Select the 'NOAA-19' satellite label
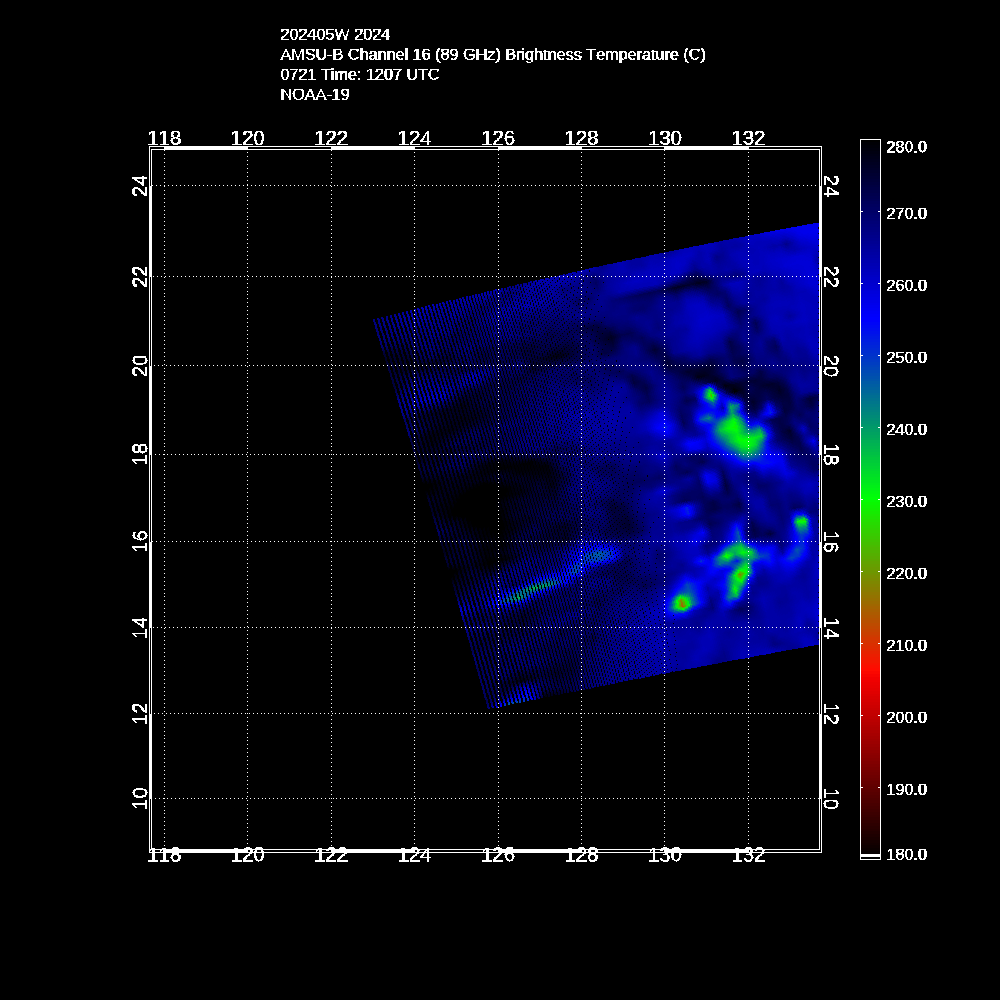Image resolution: width=1000 pixels, height=1000 pixels. tap(315, 94)
